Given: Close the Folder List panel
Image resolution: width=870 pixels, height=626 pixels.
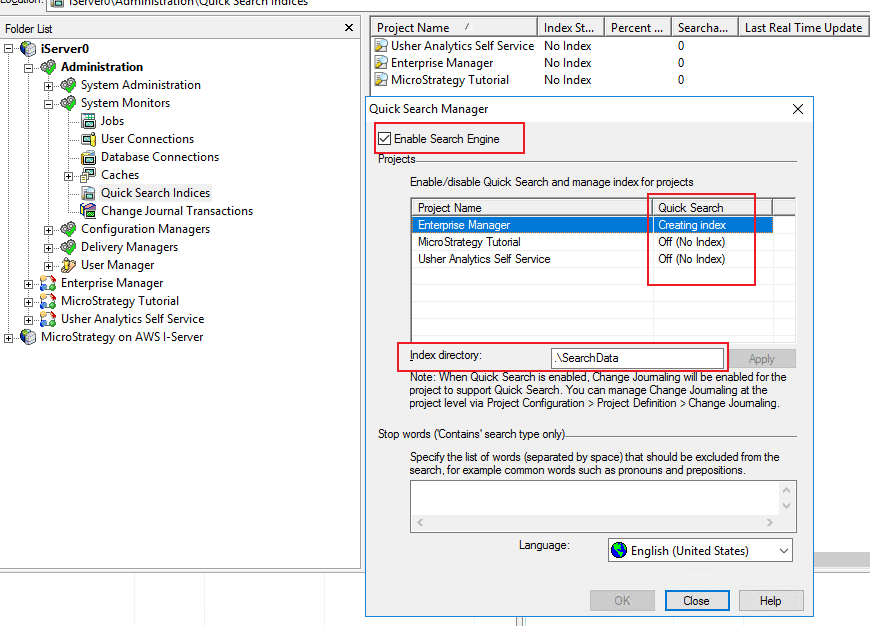Looking at the screenshot, I should tap(348, 28).
